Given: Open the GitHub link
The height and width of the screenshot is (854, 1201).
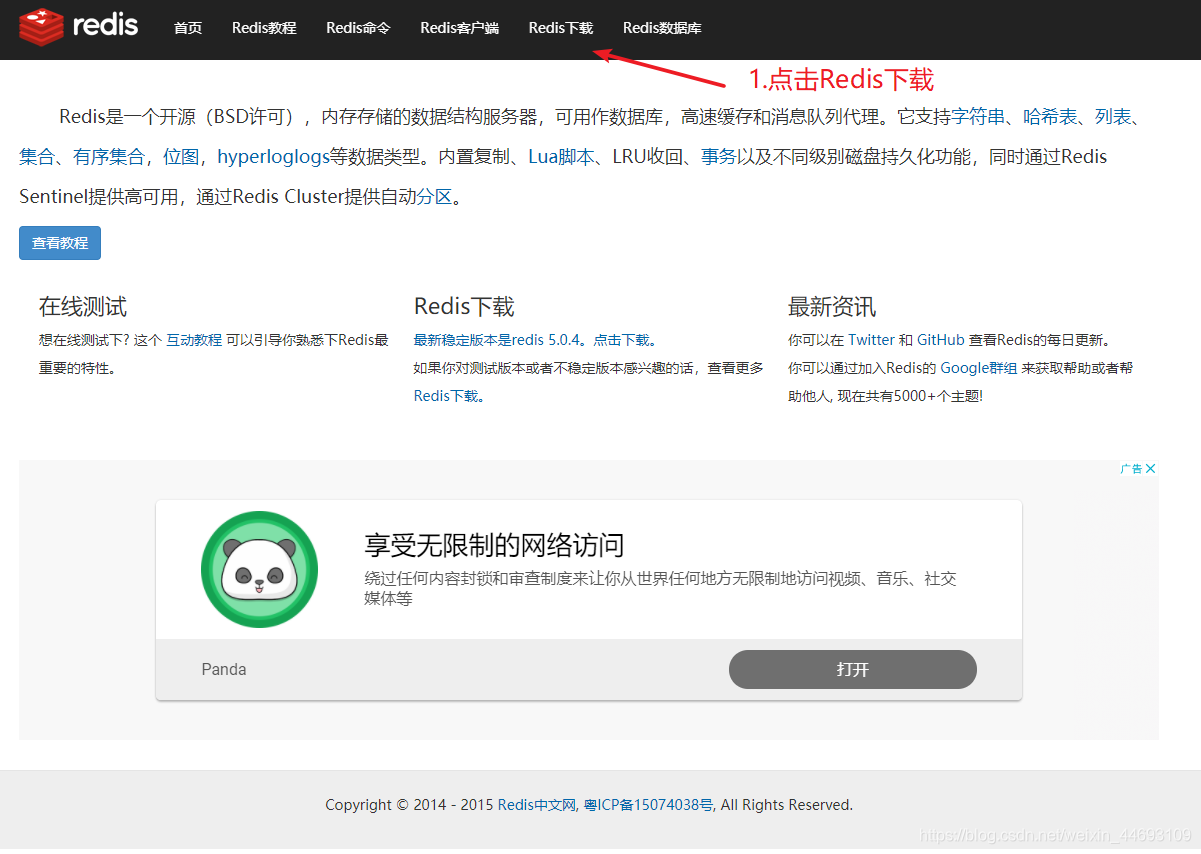Looking at the screenshot, I should (941, 340).
